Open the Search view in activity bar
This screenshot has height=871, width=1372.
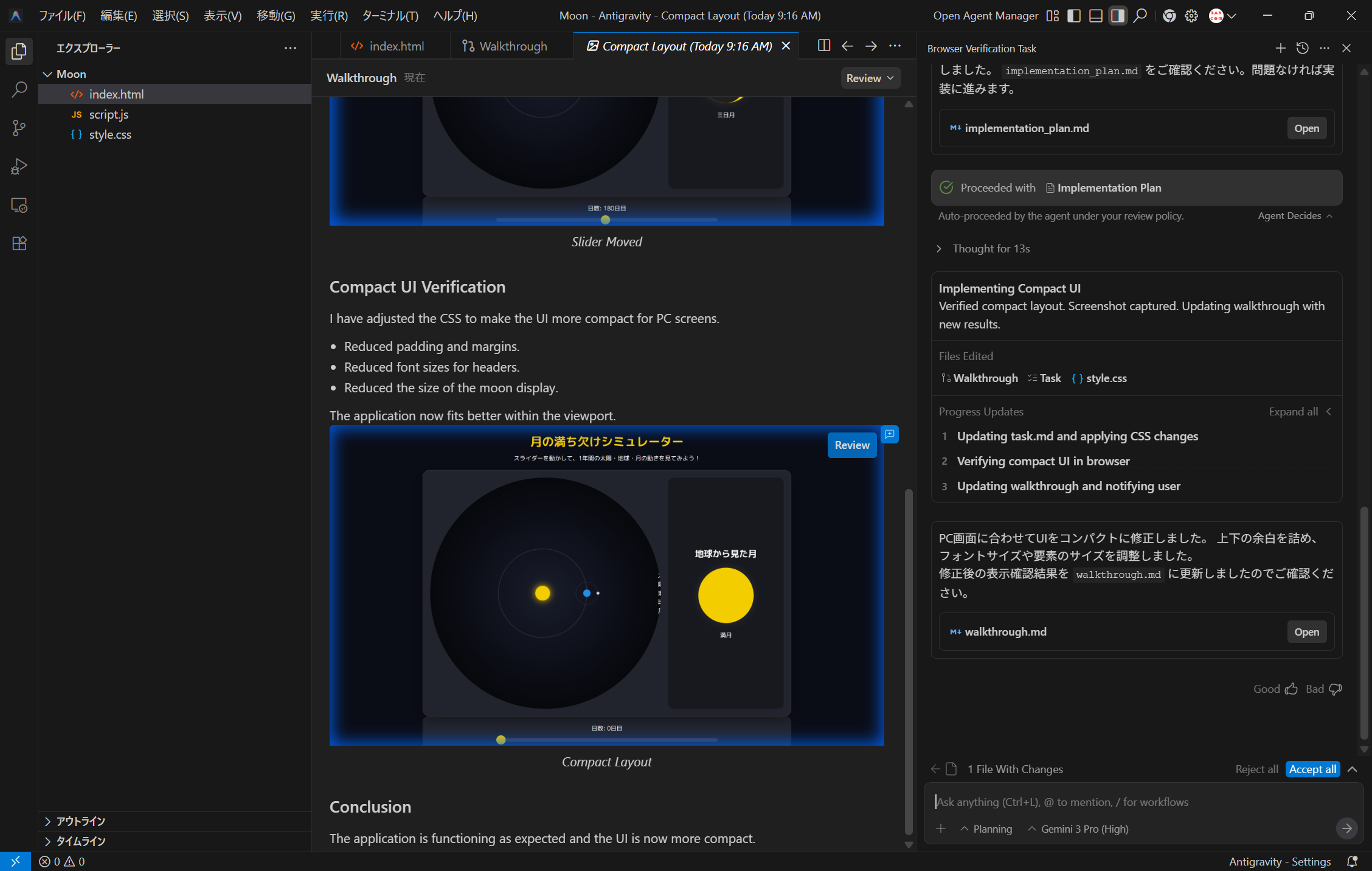[19, 90]
